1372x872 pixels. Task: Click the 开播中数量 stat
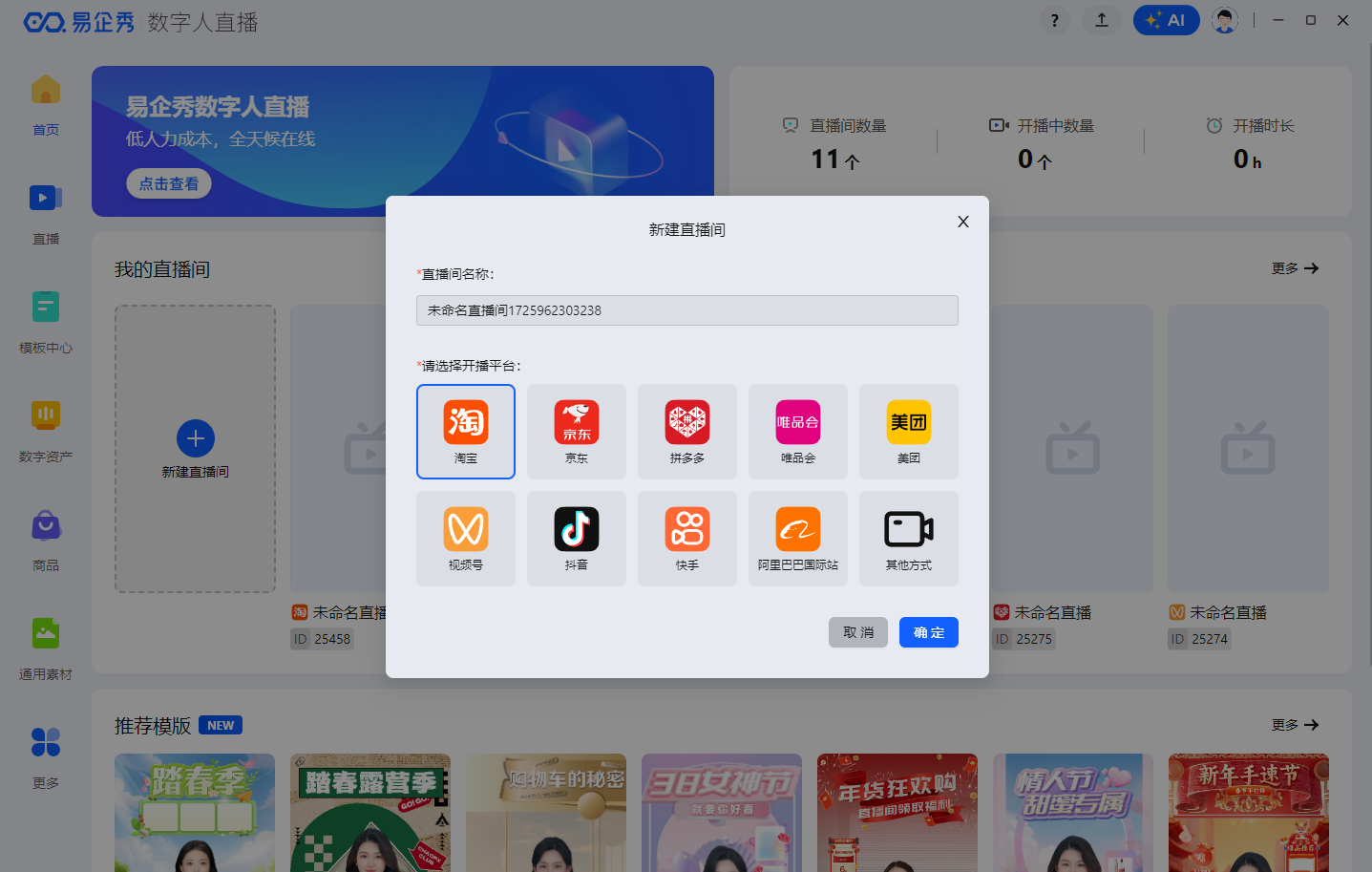pos(1042,142)
